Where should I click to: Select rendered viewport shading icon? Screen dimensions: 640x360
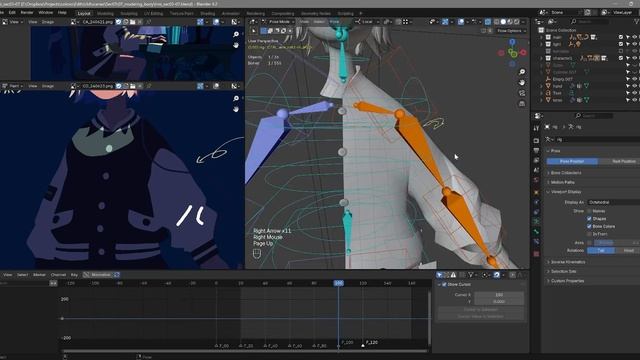(x=516, y=22)
